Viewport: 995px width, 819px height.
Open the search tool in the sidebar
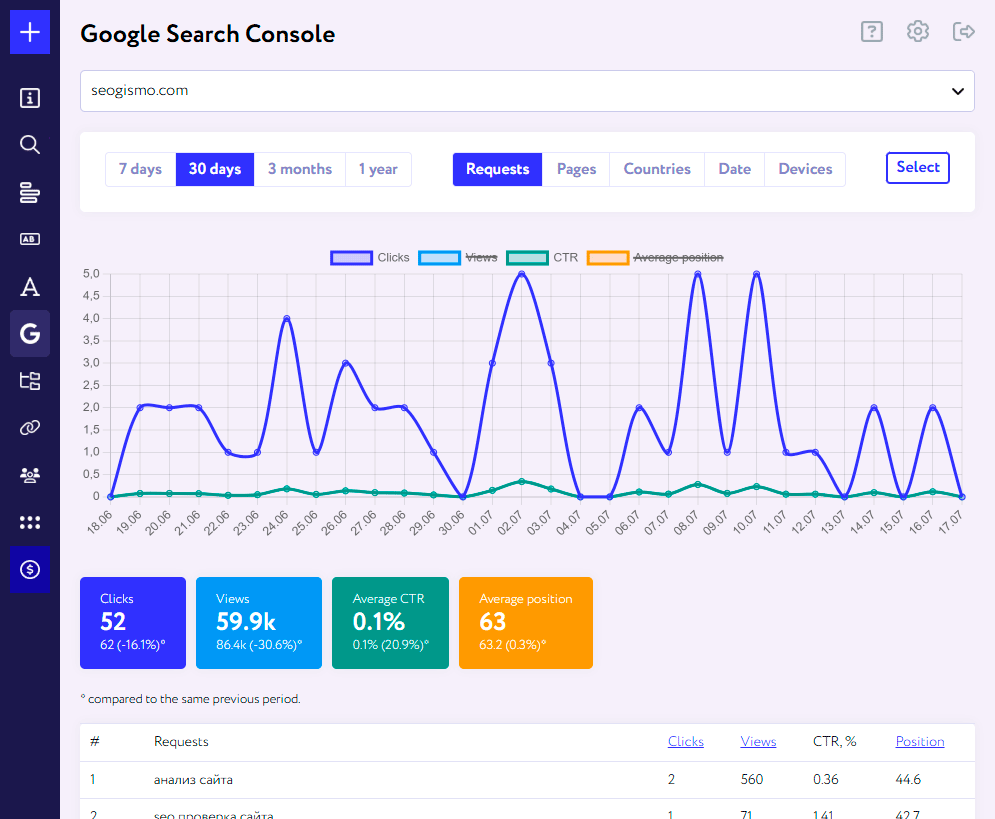point(29,144)
